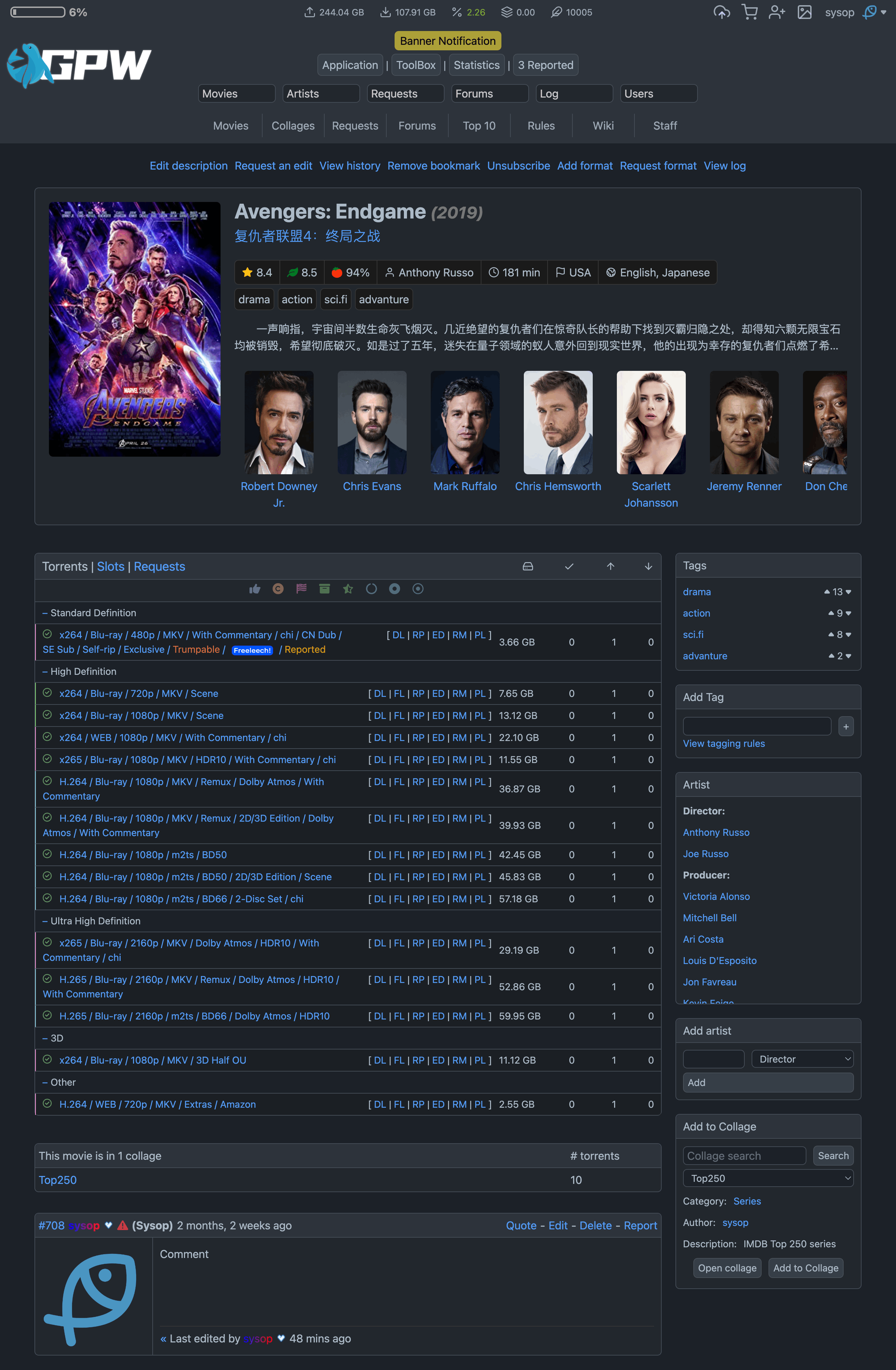Click the green archive box filter icon
The image size is (896, 1370).
325,589
